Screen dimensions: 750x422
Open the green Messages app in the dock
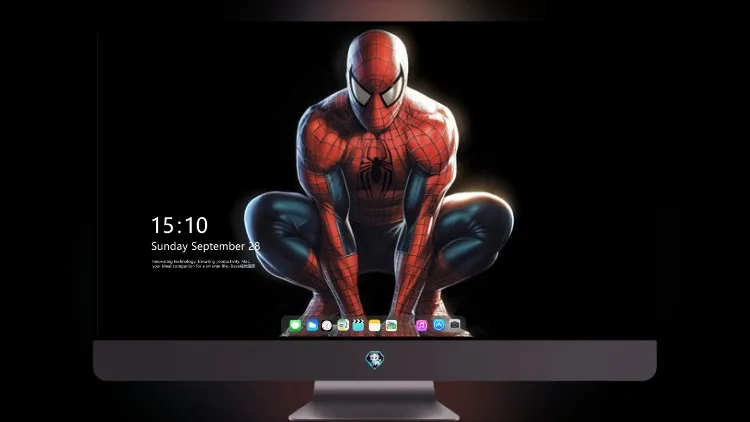(x=295, y=326)
